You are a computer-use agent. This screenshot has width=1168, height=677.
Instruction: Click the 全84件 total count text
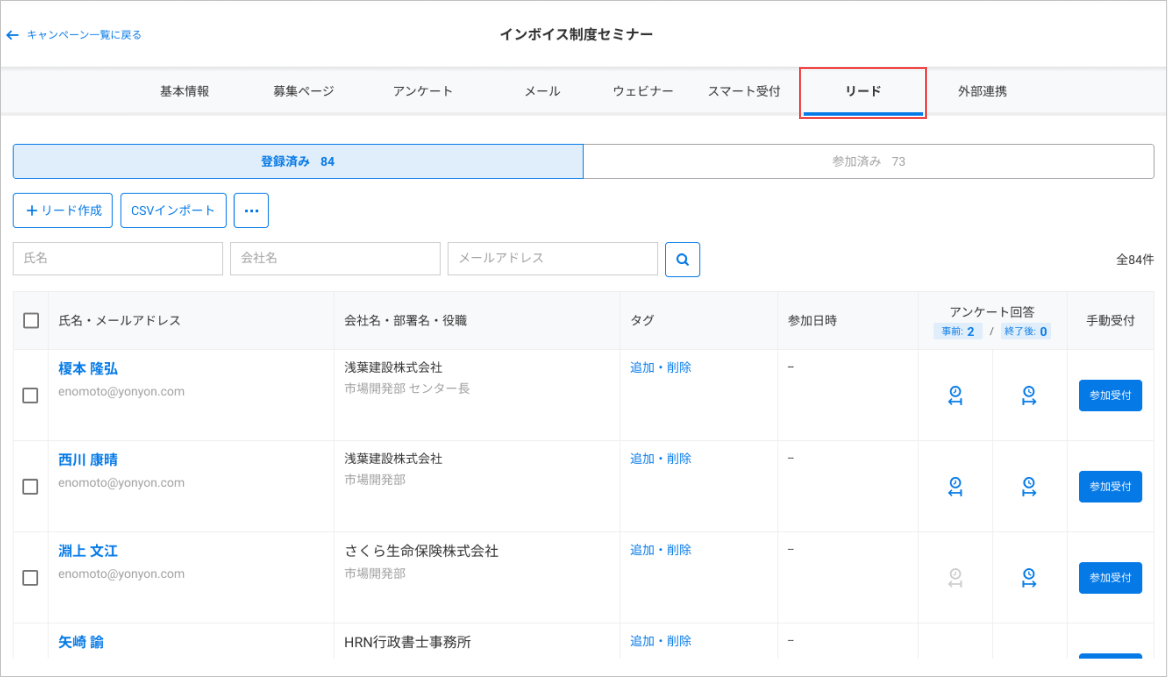pyautogui.click(x=1134, y=259)
